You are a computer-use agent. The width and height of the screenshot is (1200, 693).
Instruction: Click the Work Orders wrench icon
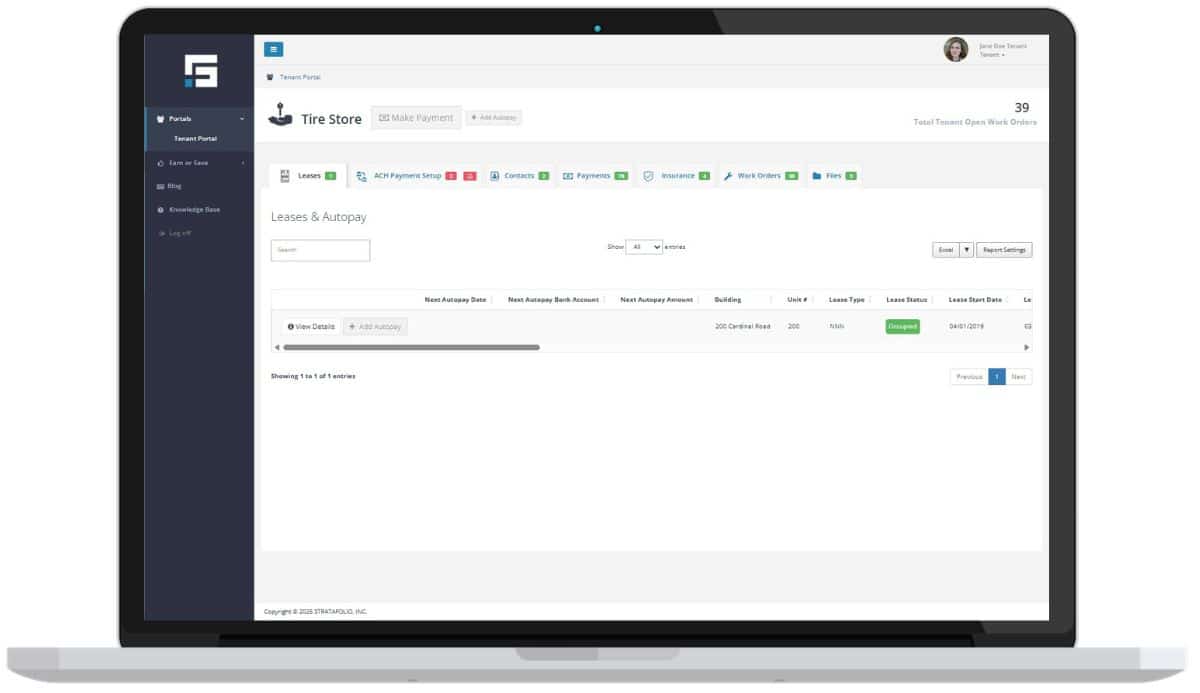[x=728, y=176]
